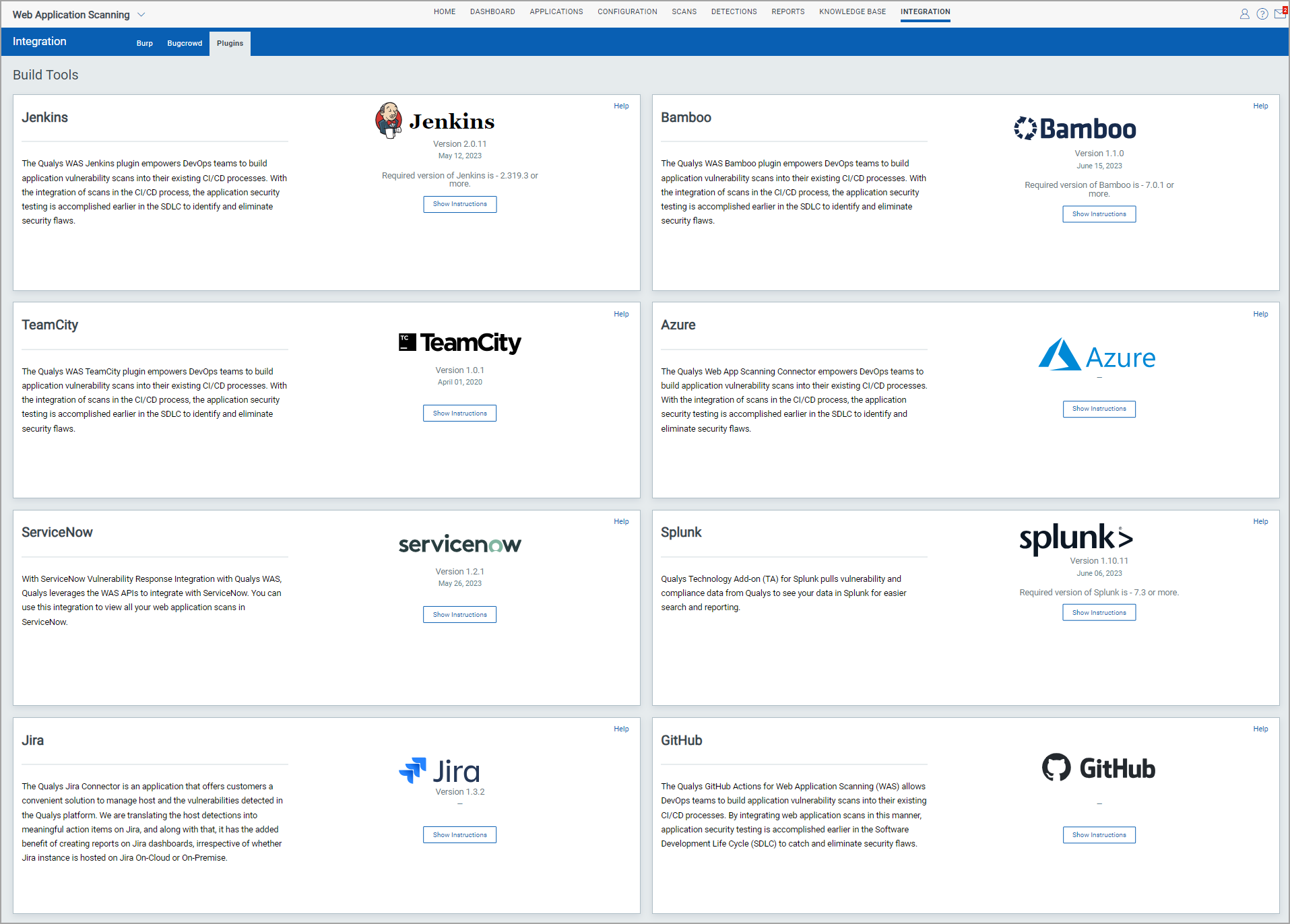1290x924 pixels.
Task: Click the GitHub logo
Action: [x=1099, y=768]
